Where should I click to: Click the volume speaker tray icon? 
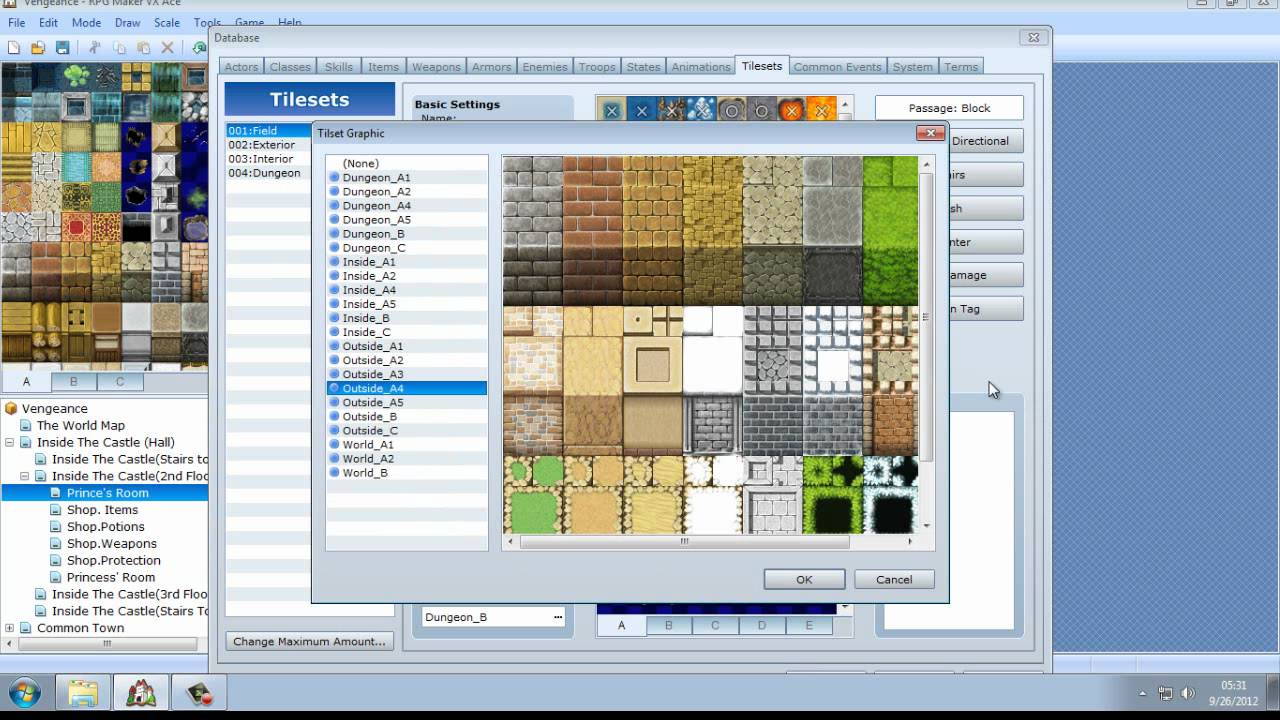(x=1188, y=693)
